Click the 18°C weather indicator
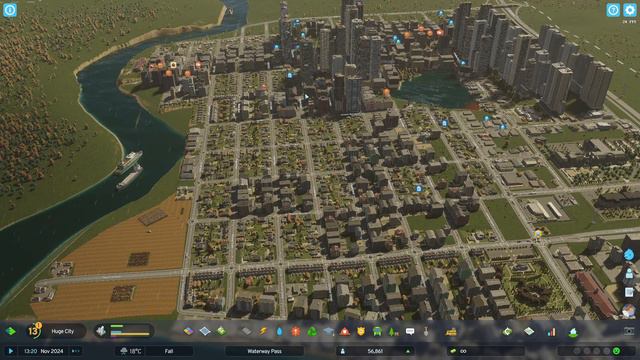The width and height of the screenshot is (640, 360). (x=131, y=351)
